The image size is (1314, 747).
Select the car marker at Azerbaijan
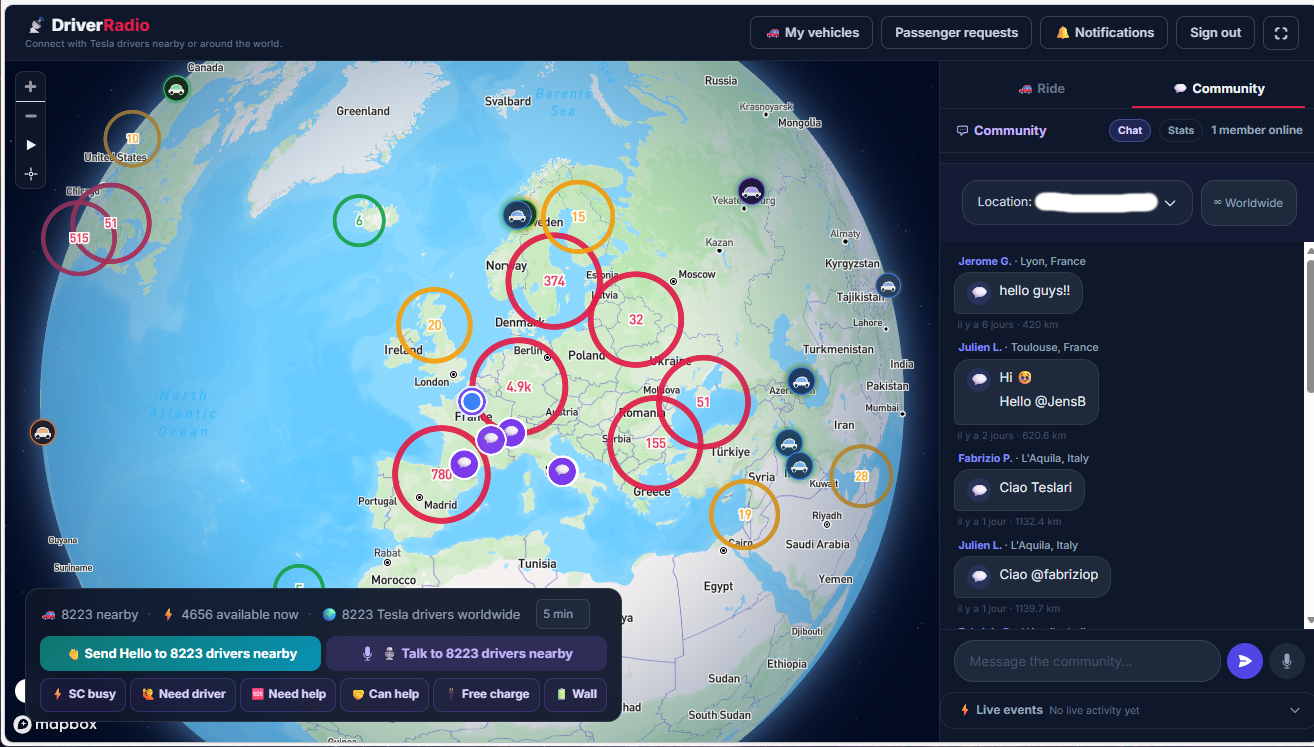point(801,381)
